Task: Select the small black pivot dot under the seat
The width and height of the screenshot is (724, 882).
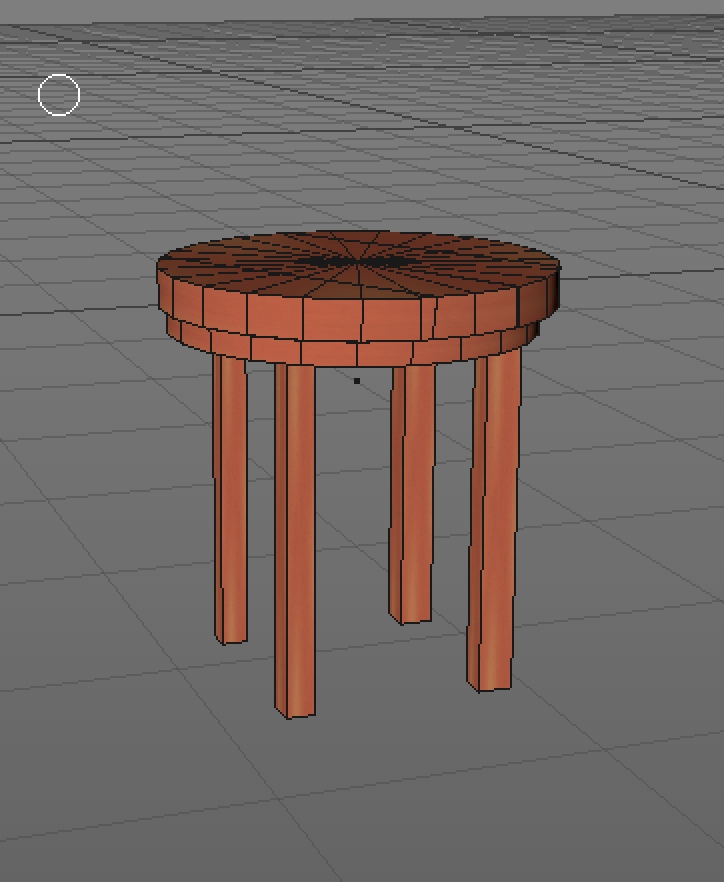Action: tap(357, 381)
